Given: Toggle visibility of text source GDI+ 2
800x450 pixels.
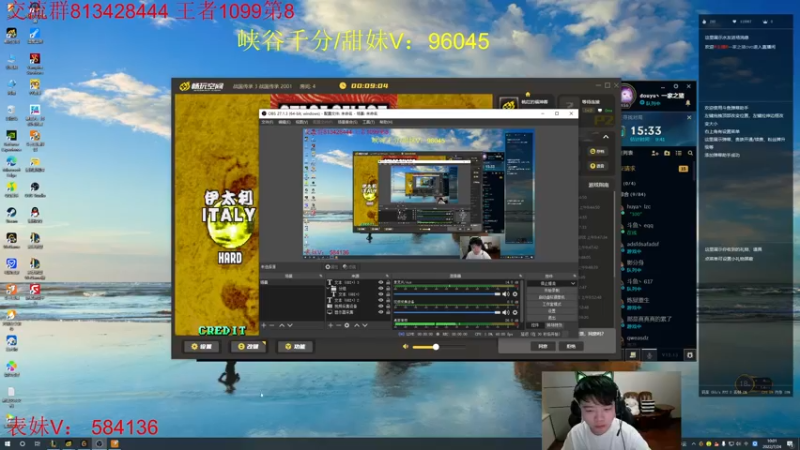Looking at the screenshot, I should pyautogui.click(x=381, y=300).
